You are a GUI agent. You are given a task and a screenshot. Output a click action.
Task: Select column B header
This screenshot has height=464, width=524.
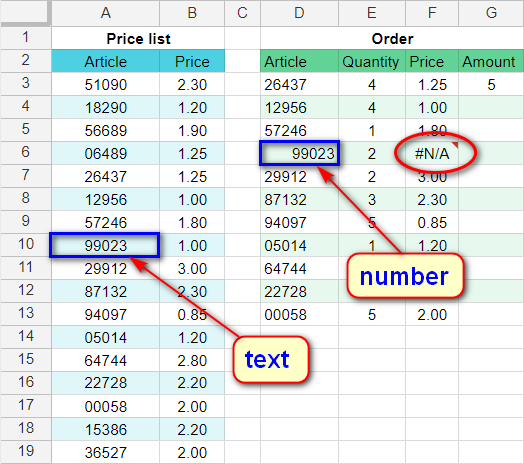(x=192, y=13)
